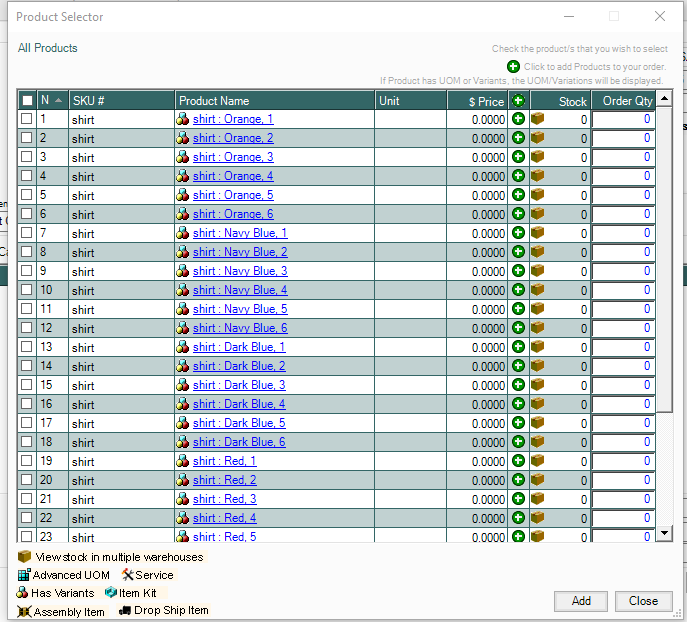The width and height of the screenshot is (687, 622).
Task: Click green plus icon in row 7
Action: point(518,233)
